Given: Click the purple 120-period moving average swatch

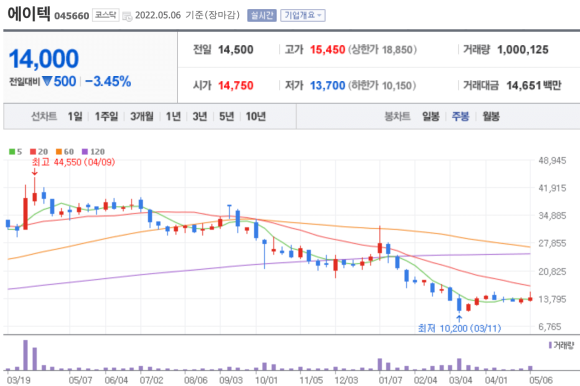Looking at the screenshot, I should (x=85, y=152).
